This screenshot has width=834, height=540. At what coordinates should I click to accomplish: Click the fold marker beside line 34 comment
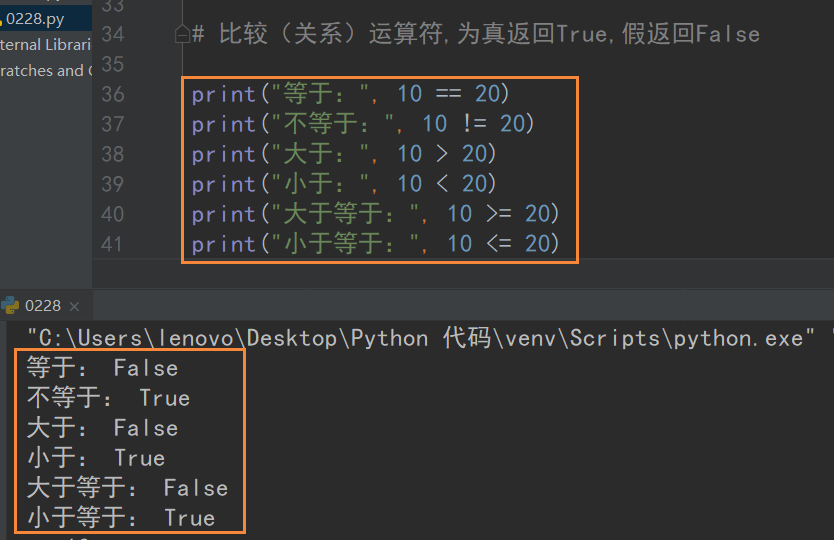(x=182, y=34)
